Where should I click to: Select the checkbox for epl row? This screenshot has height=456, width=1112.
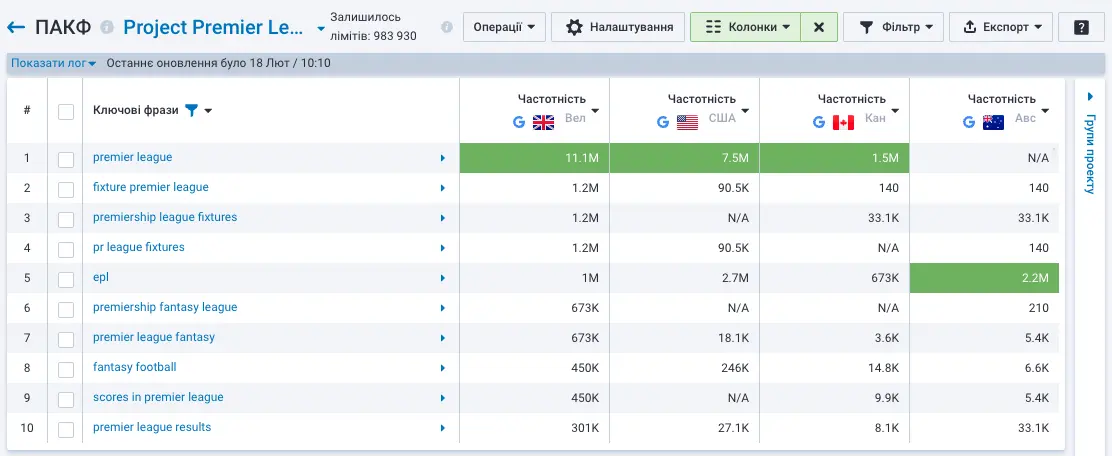pyautogui.click(x=66, y=278)
